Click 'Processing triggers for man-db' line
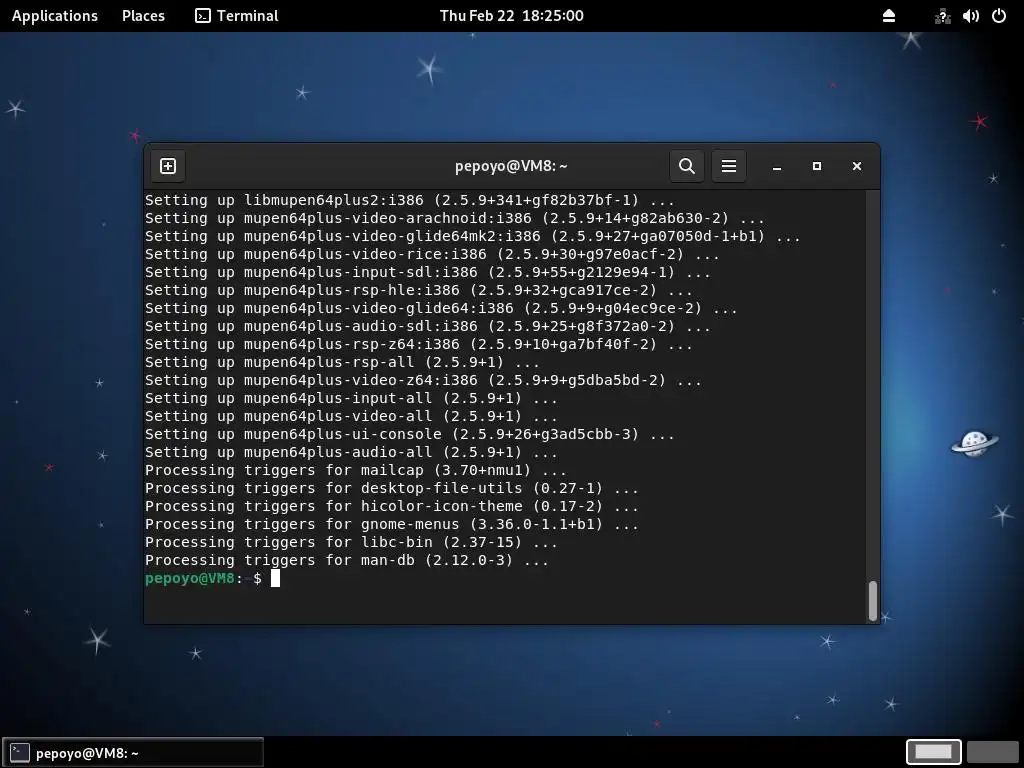The image size is (1024, 768). pyautogui.click(x=347, y=560)
